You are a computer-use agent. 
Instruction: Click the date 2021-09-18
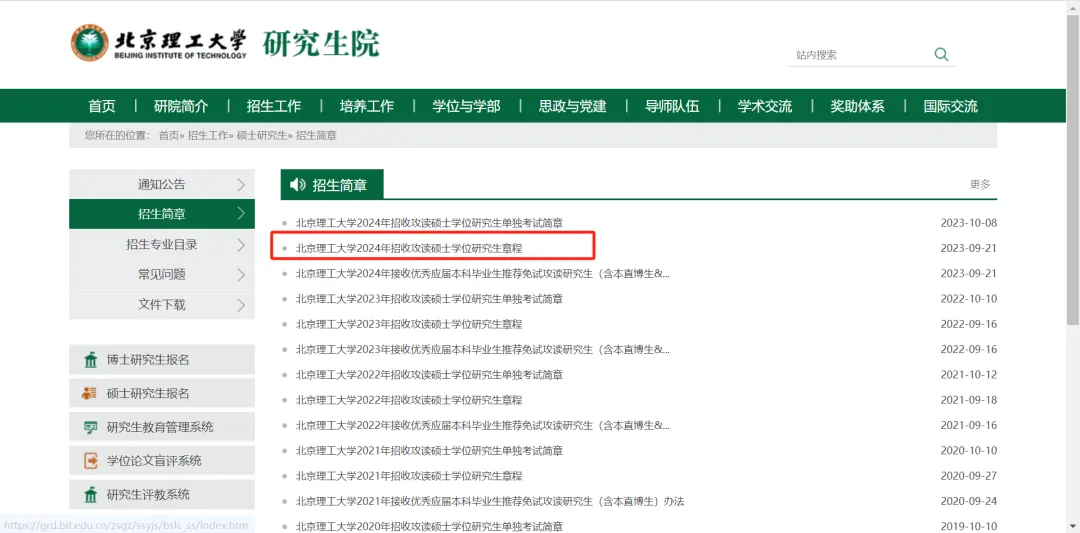click(968, 400)
